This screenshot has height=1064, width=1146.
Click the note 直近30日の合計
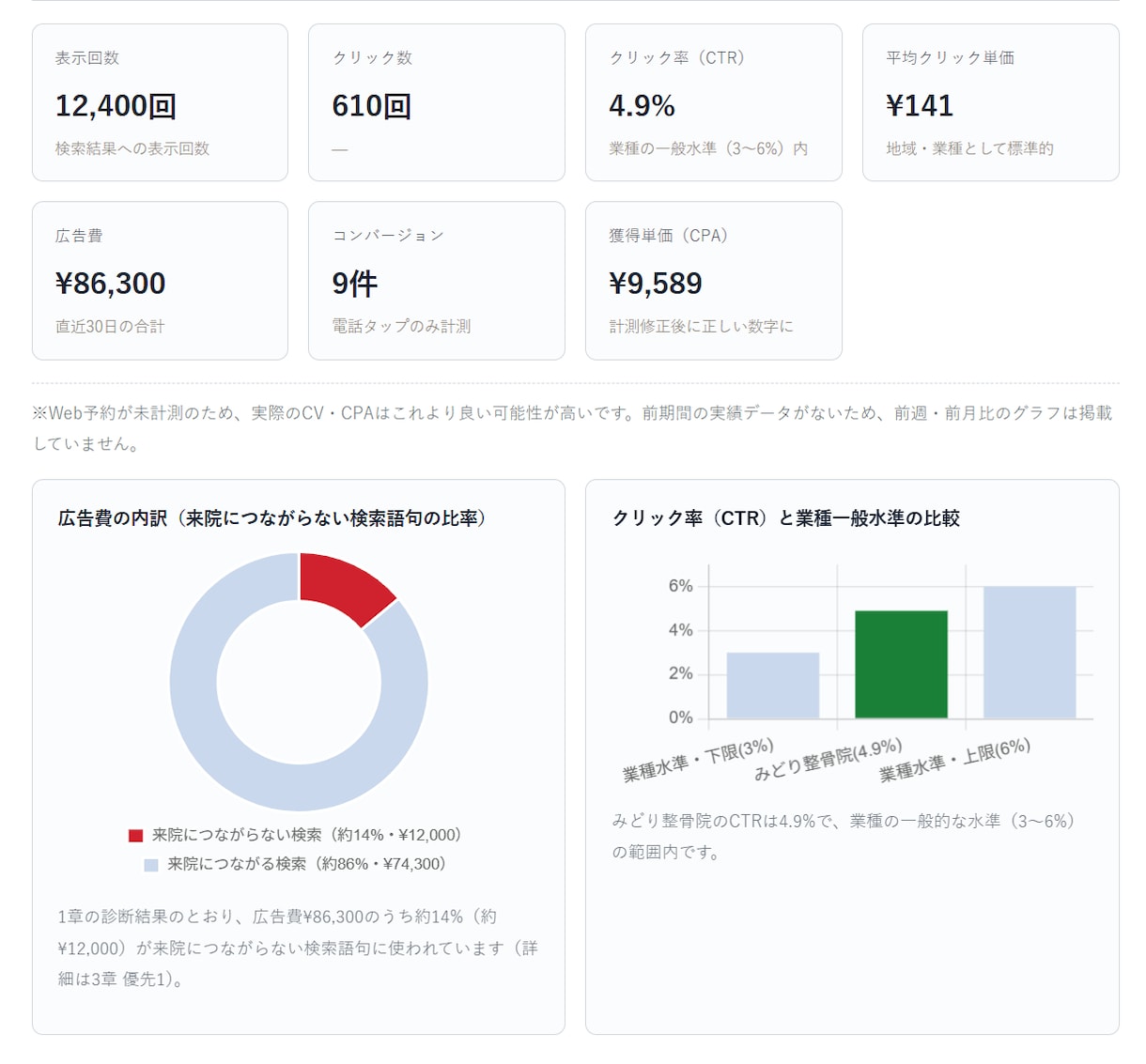(110, 327)
